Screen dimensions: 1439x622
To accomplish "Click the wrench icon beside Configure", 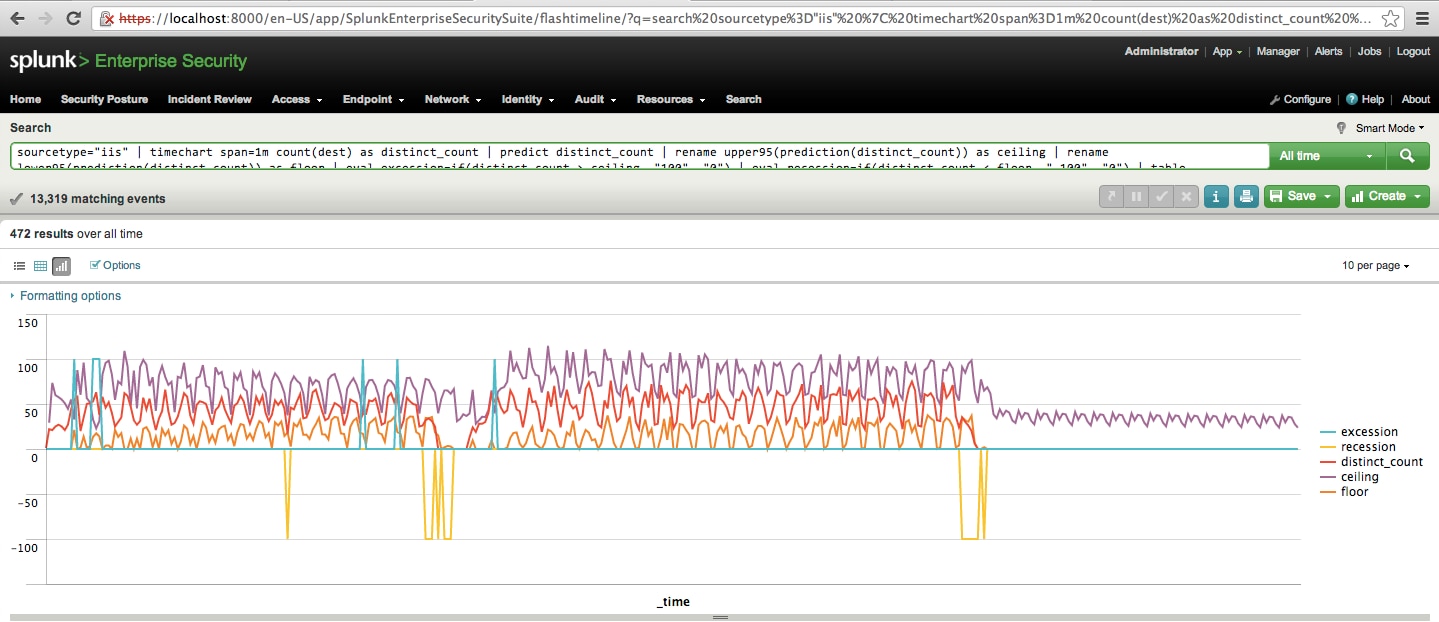I will pos(1275,100).
